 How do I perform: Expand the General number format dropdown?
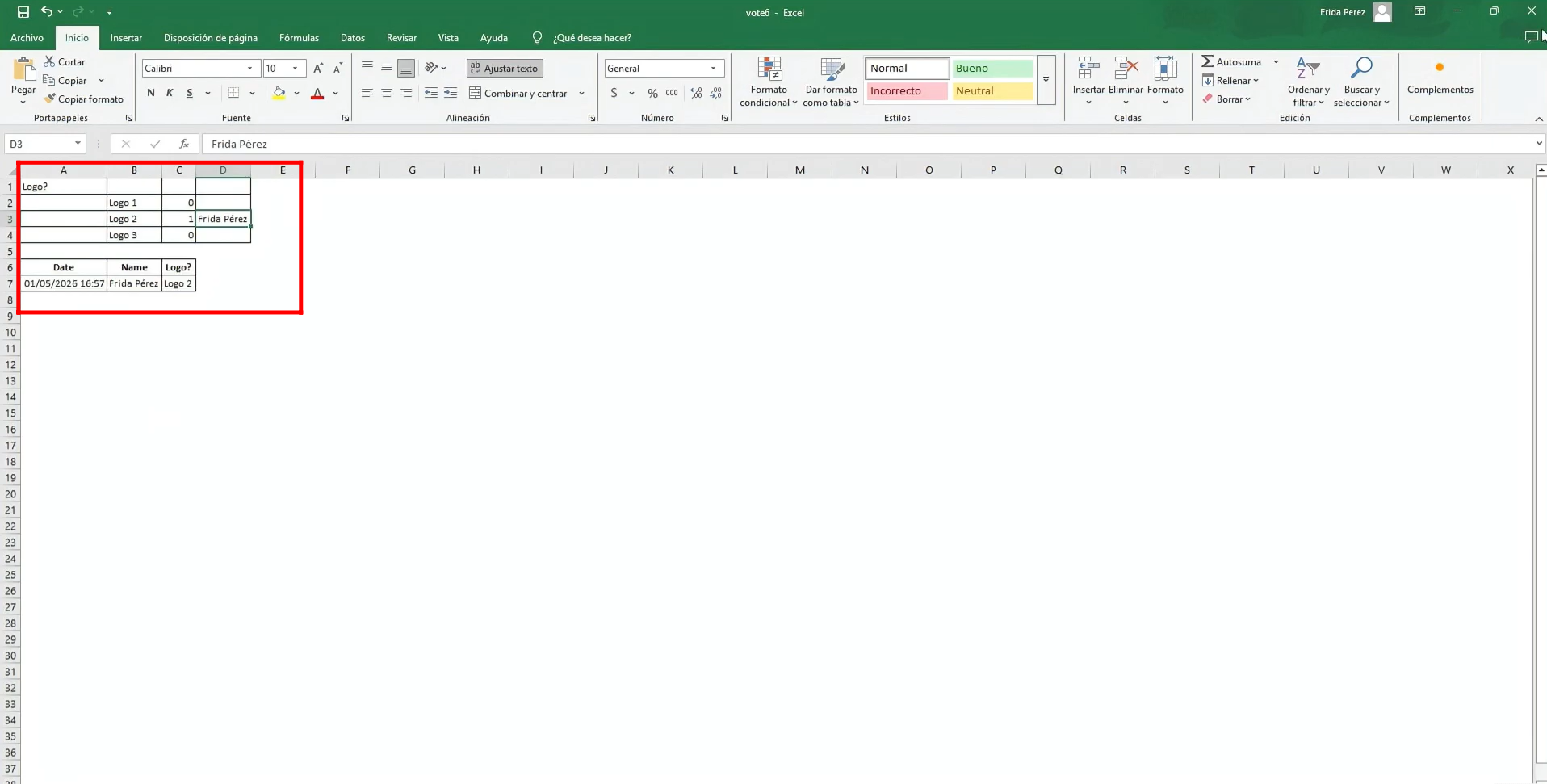click(713, 69)
